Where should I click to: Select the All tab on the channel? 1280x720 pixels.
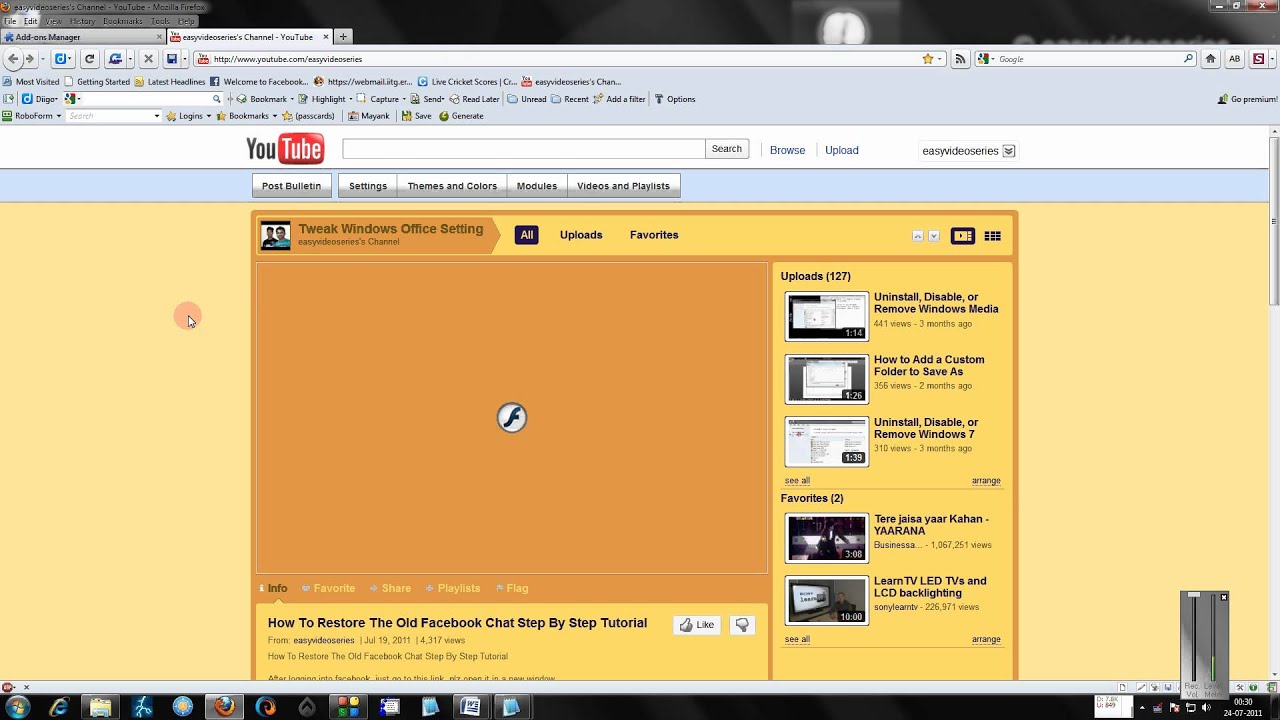527,235
